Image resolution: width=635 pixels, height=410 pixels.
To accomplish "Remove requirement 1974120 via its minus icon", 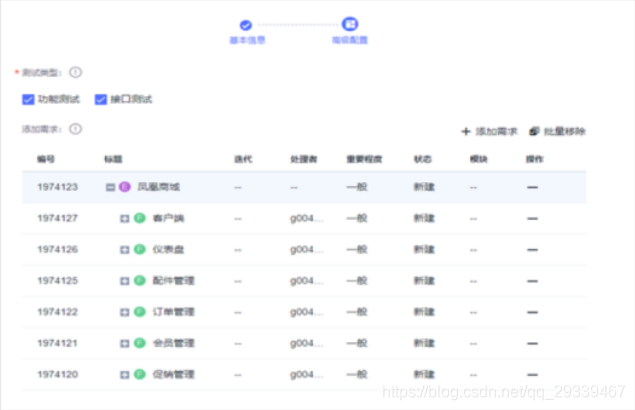I will (x=533, y=374).
